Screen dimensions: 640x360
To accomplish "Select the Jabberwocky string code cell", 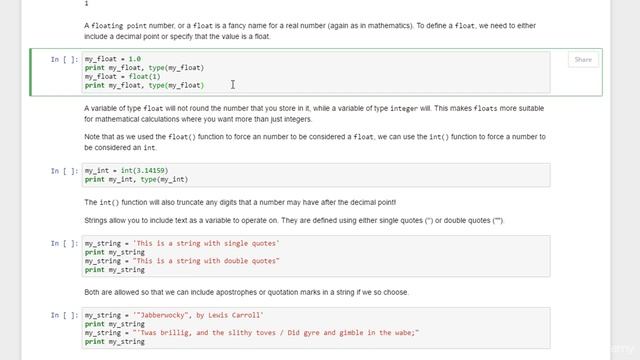I will 316,328.
